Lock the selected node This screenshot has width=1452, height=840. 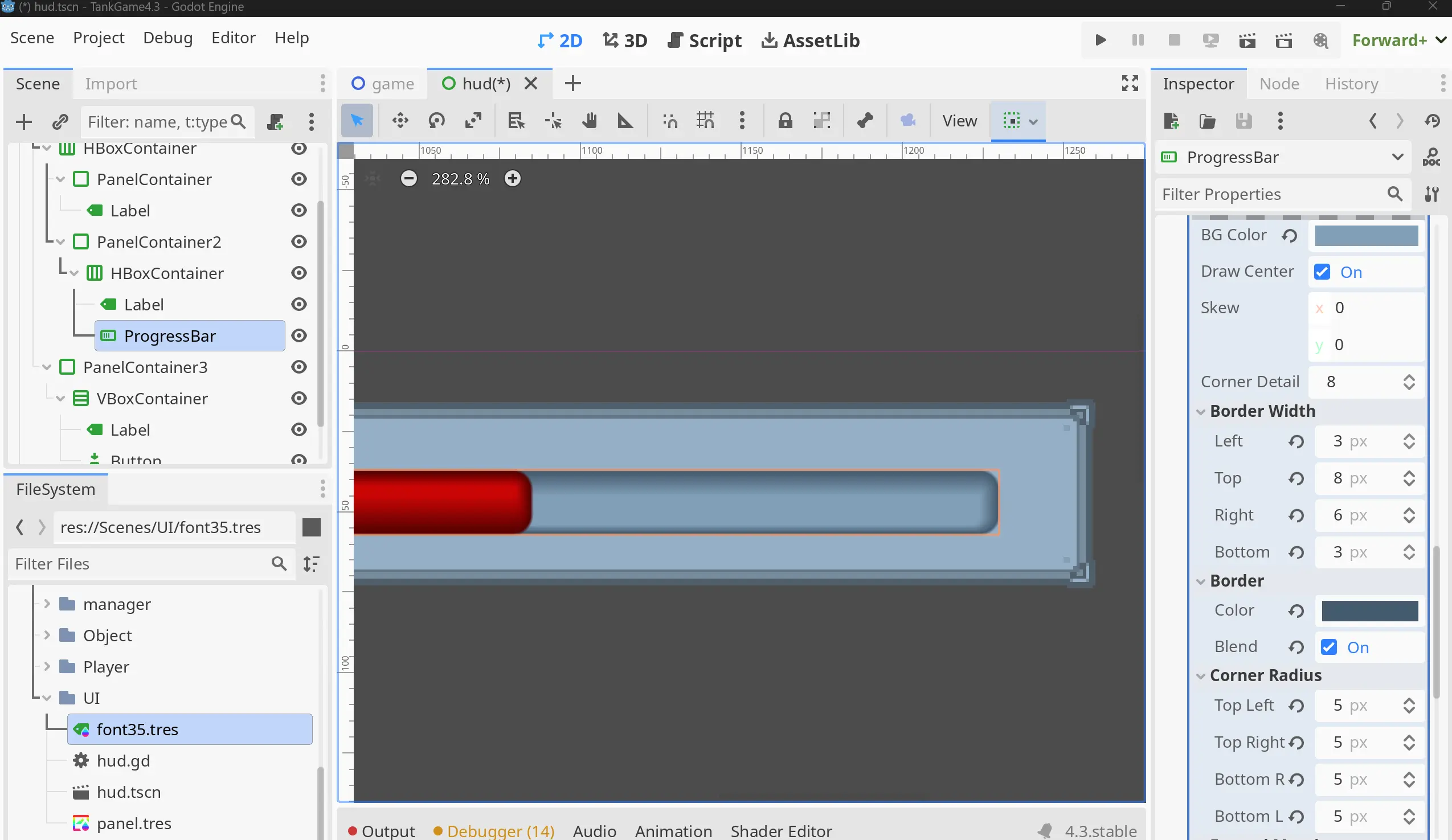coord(786,121)
